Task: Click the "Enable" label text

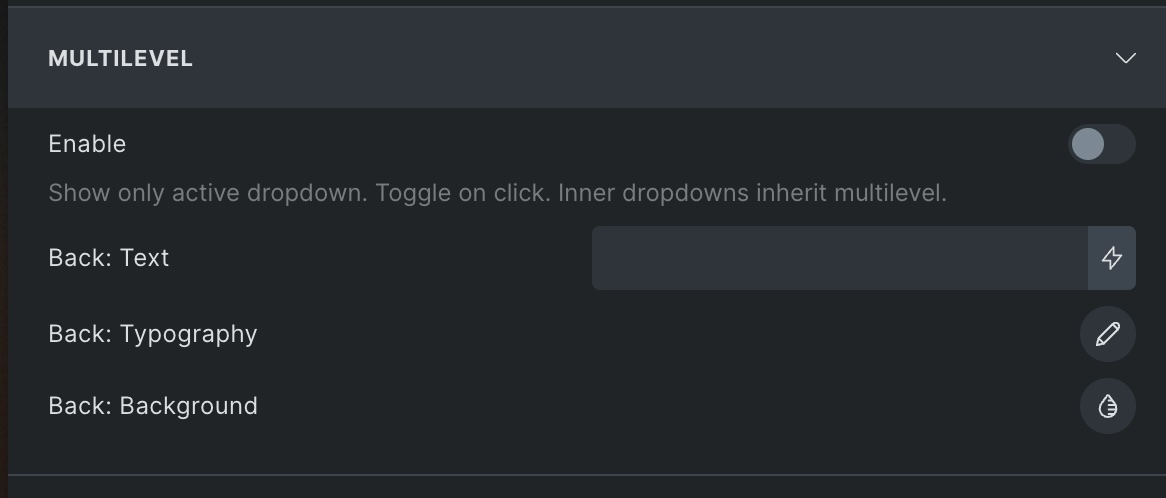Action: pos(87,144)
